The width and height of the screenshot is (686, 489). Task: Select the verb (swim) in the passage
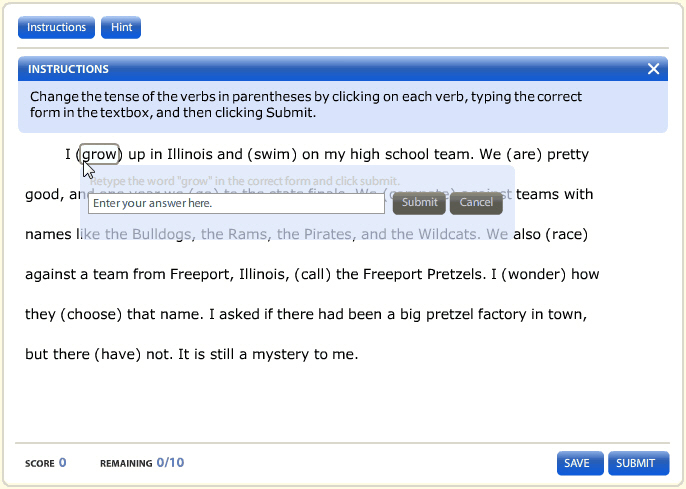tap(270, 155)
